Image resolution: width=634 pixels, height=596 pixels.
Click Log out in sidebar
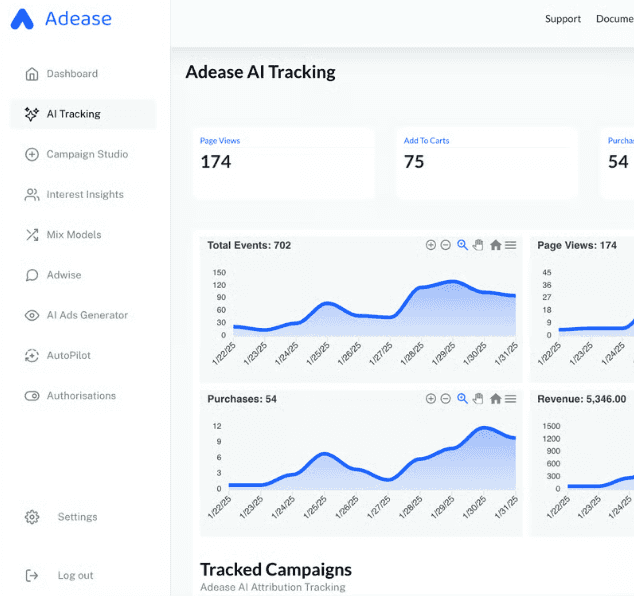75,575
